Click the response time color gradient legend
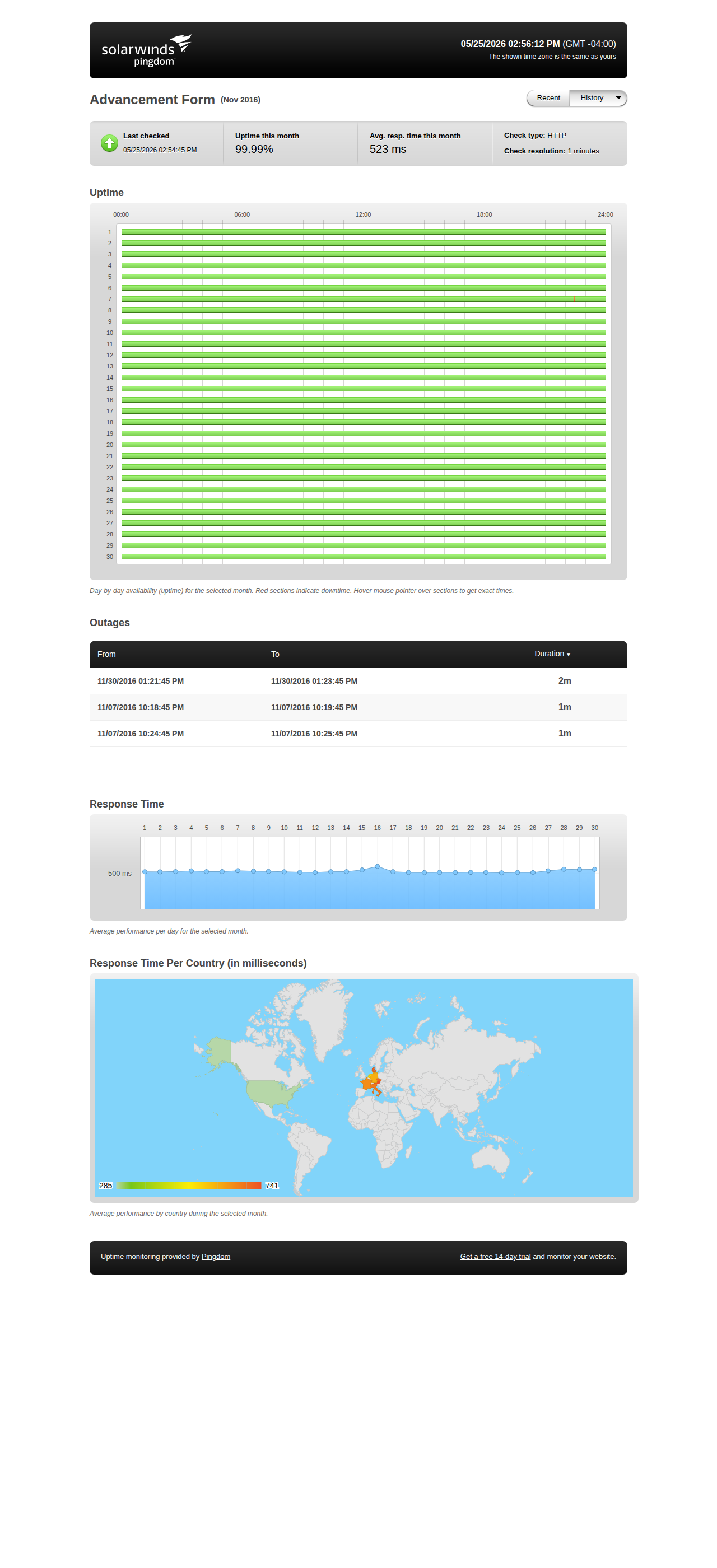717x1568 pixels. point(189,1185)
